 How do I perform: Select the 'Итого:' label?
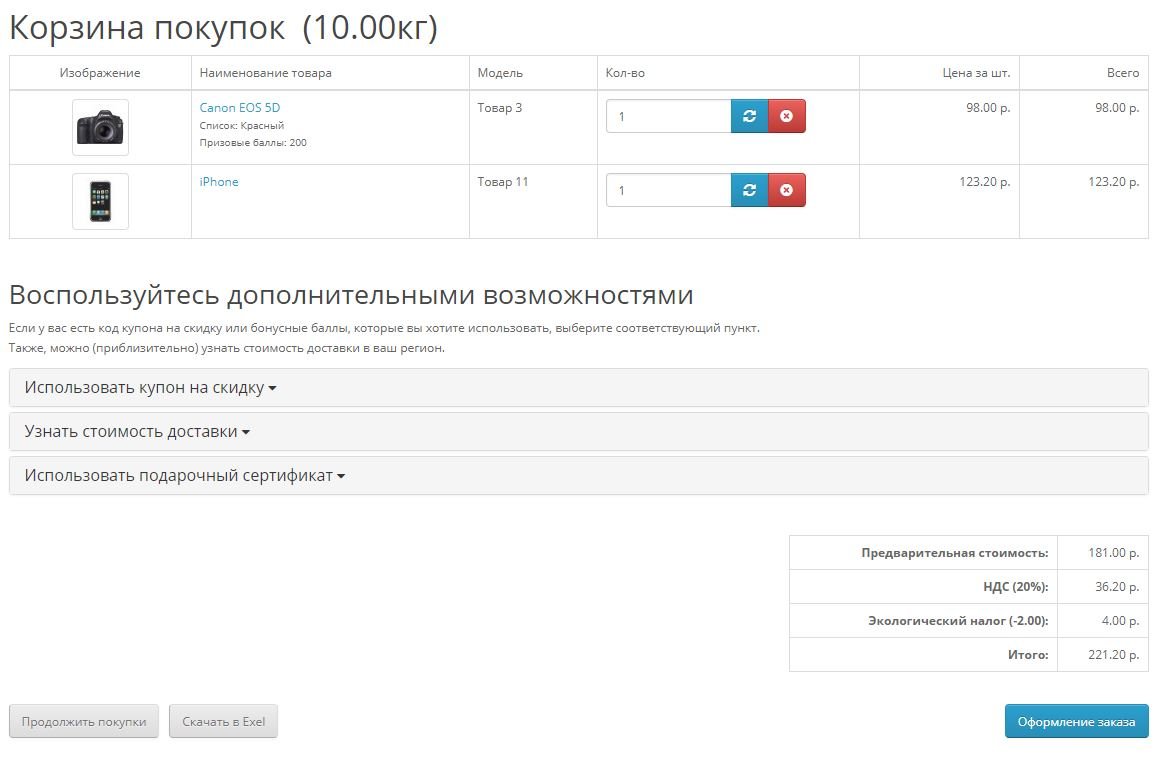coord(1028,655)
